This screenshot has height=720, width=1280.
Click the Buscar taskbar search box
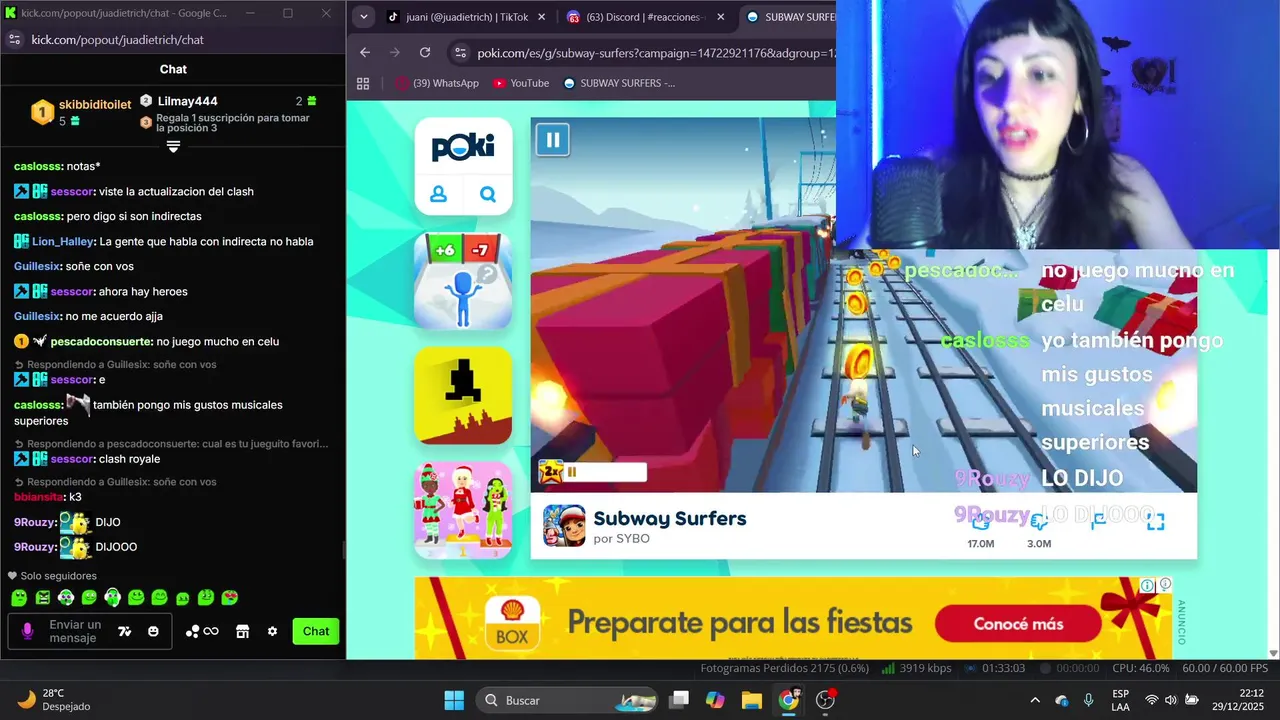[566, 700]
